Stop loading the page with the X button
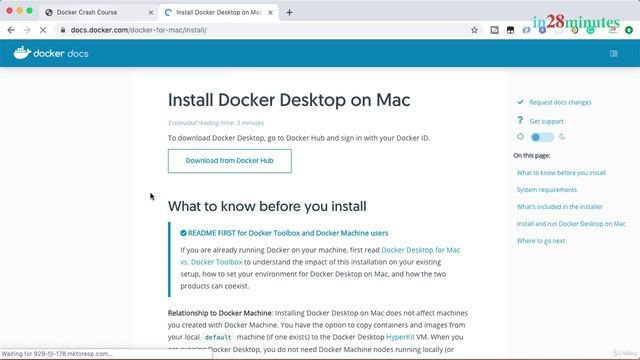This screenshot has width=640, height=360. pyautogui.click(x=43, y=30)
